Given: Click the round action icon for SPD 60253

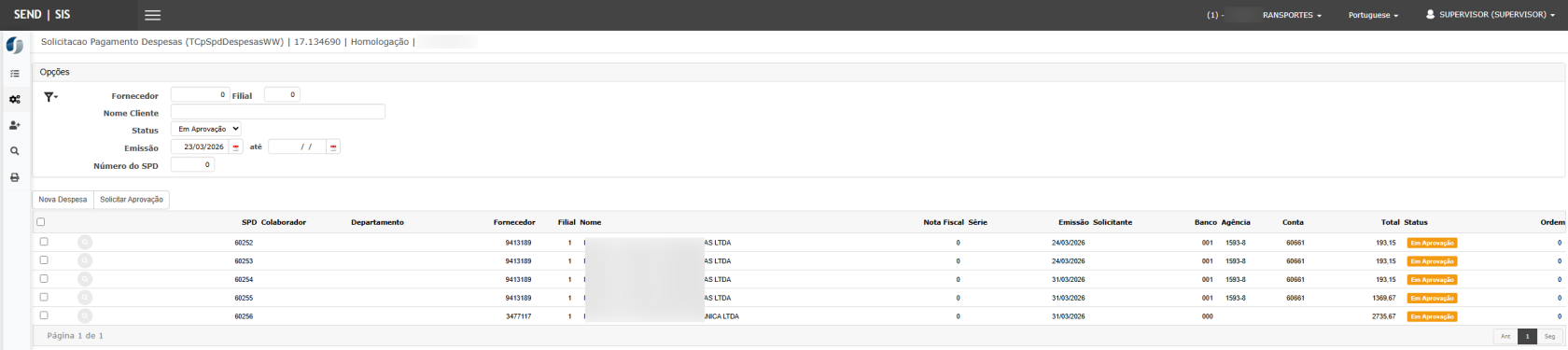Looking at the screenshot, I should 85,261.
